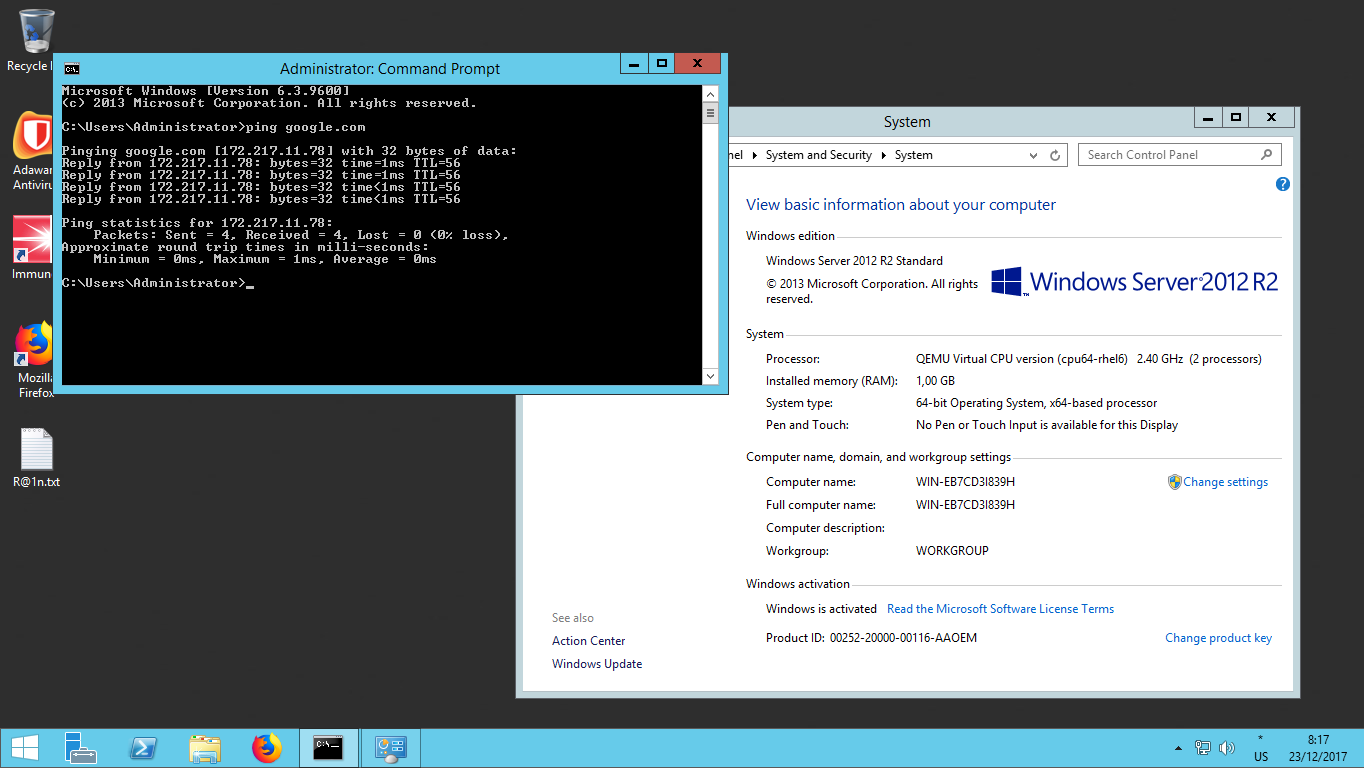Click the Command Prompt scrollbar down arrow
1364x768 pixels.
coord(711,377)
